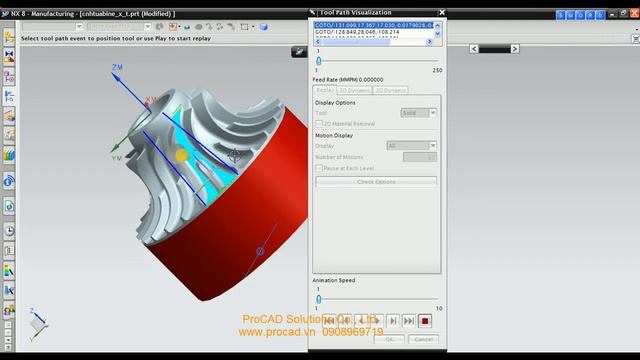Open the first toolbar combo box dropdown
Screen dimensions: 640x360
coord(79,27)
